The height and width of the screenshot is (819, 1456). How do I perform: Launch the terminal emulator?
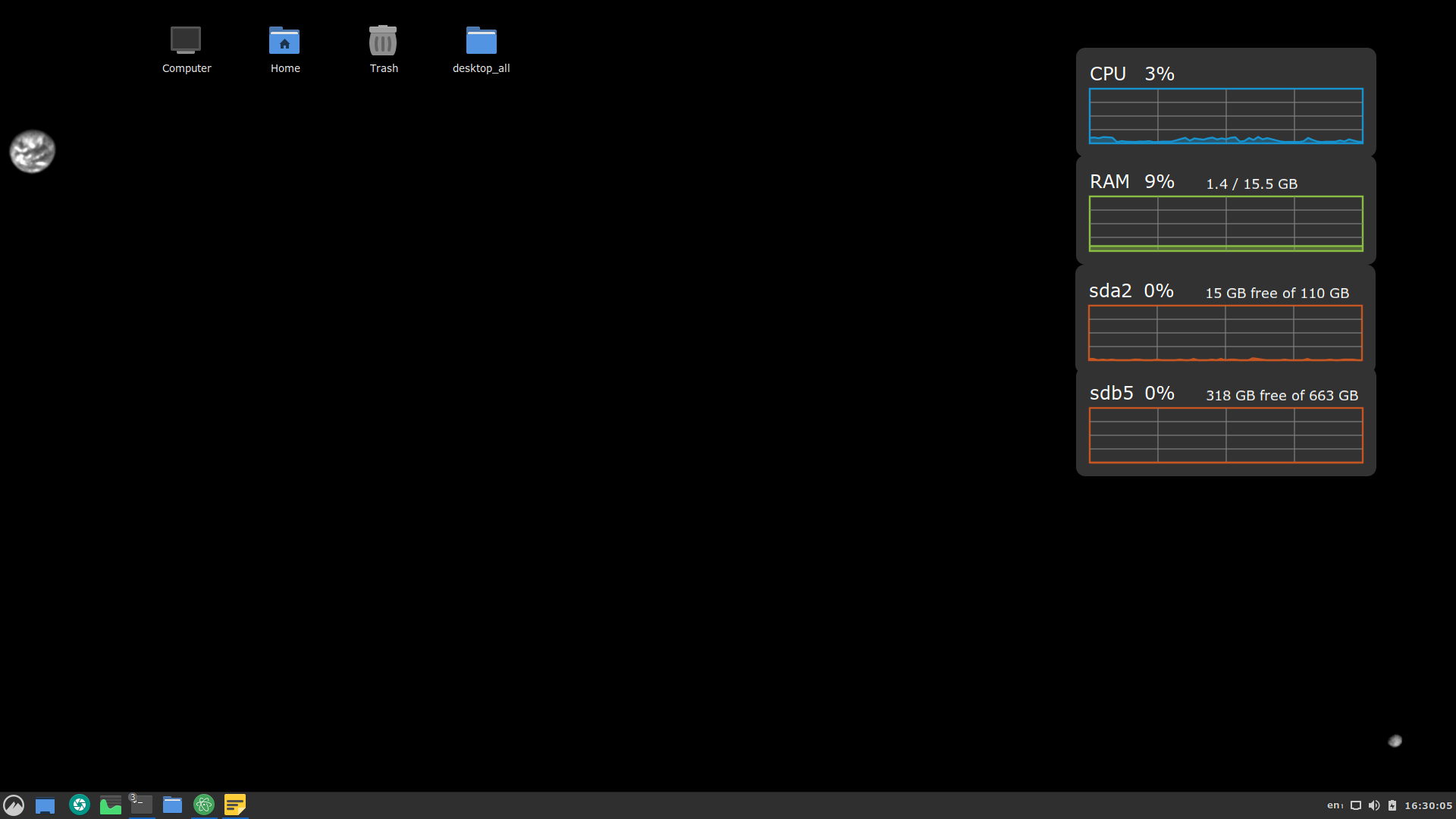pyautogui.click(x=140, y=805)
